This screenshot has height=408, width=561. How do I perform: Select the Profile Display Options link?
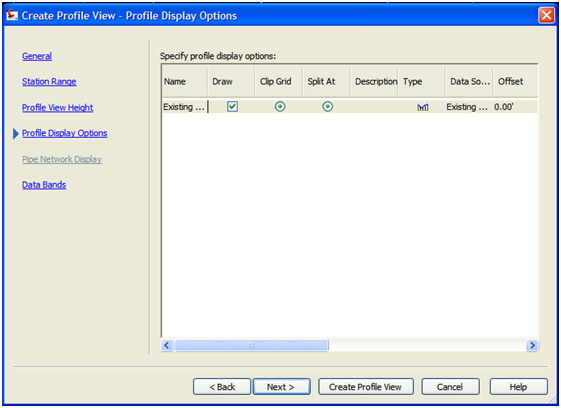(64, 133)
